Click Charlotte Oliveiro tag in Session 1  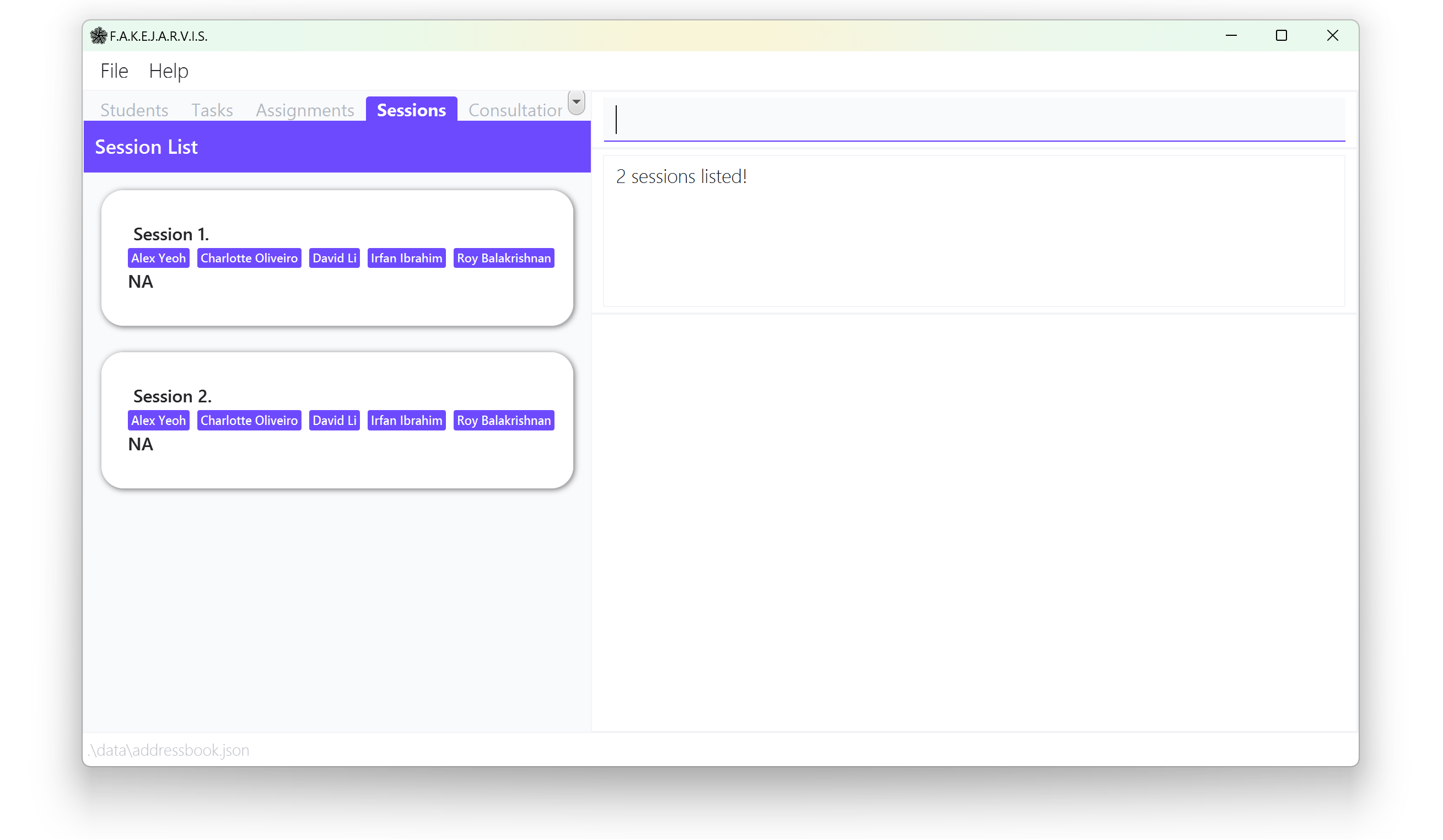pyautogui.click(x=249, y=259)
